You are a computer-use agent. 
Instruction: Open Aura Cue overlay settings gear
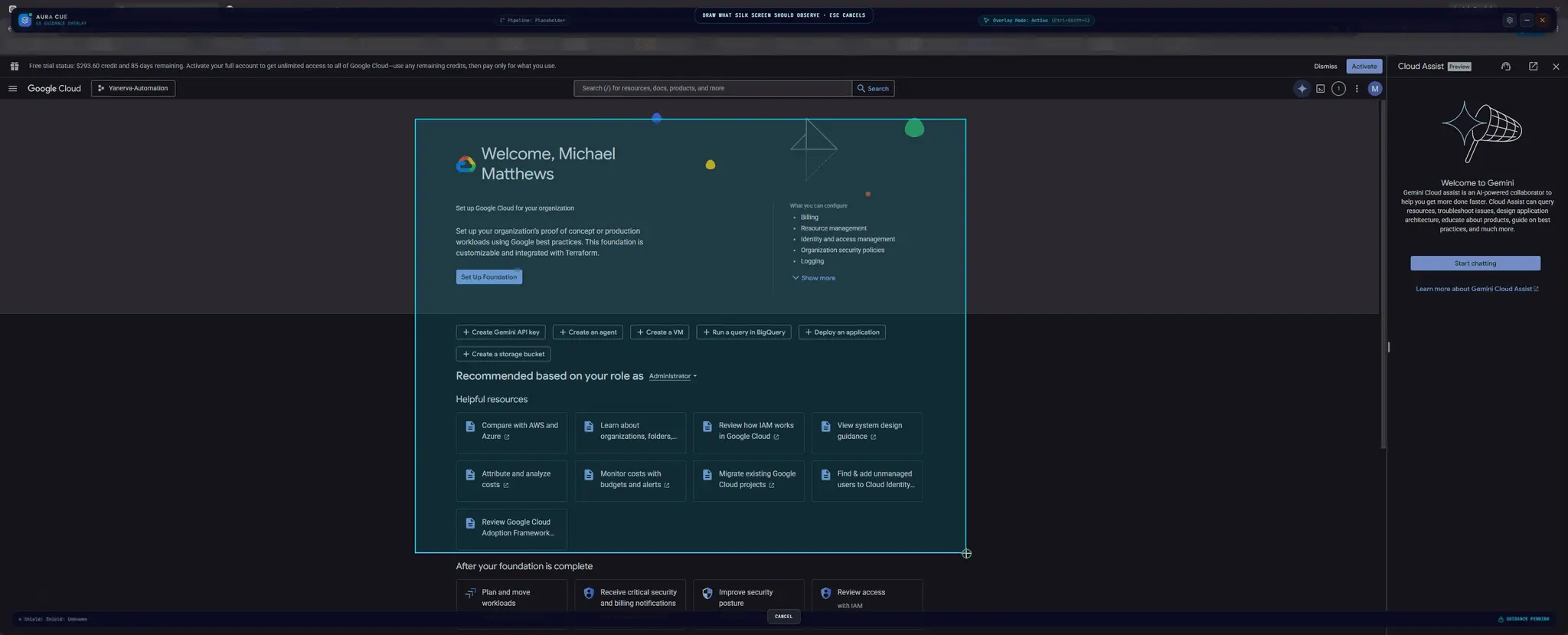1509,21
